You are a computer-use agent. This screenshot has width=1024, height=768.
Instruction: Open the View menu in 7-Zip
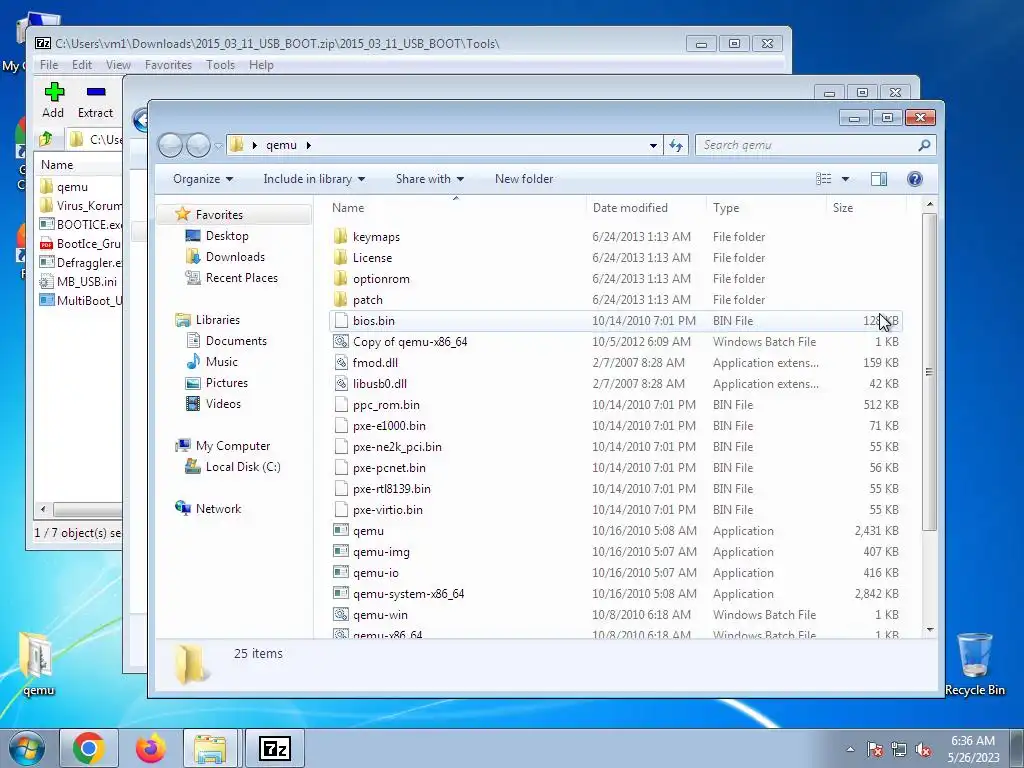(x=118, y=65)
